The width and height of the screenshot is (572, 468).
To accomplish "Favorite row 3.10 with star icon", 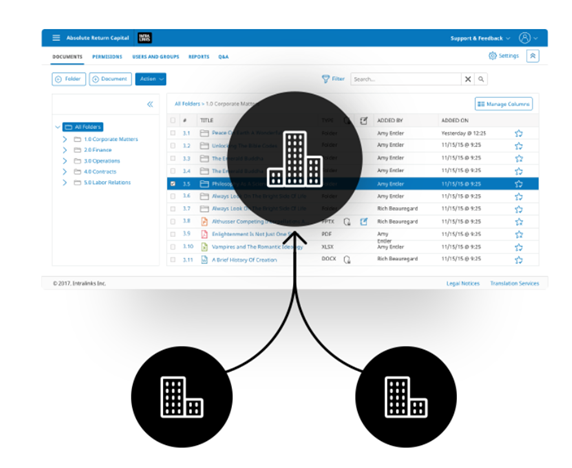I will coord(518,247).
